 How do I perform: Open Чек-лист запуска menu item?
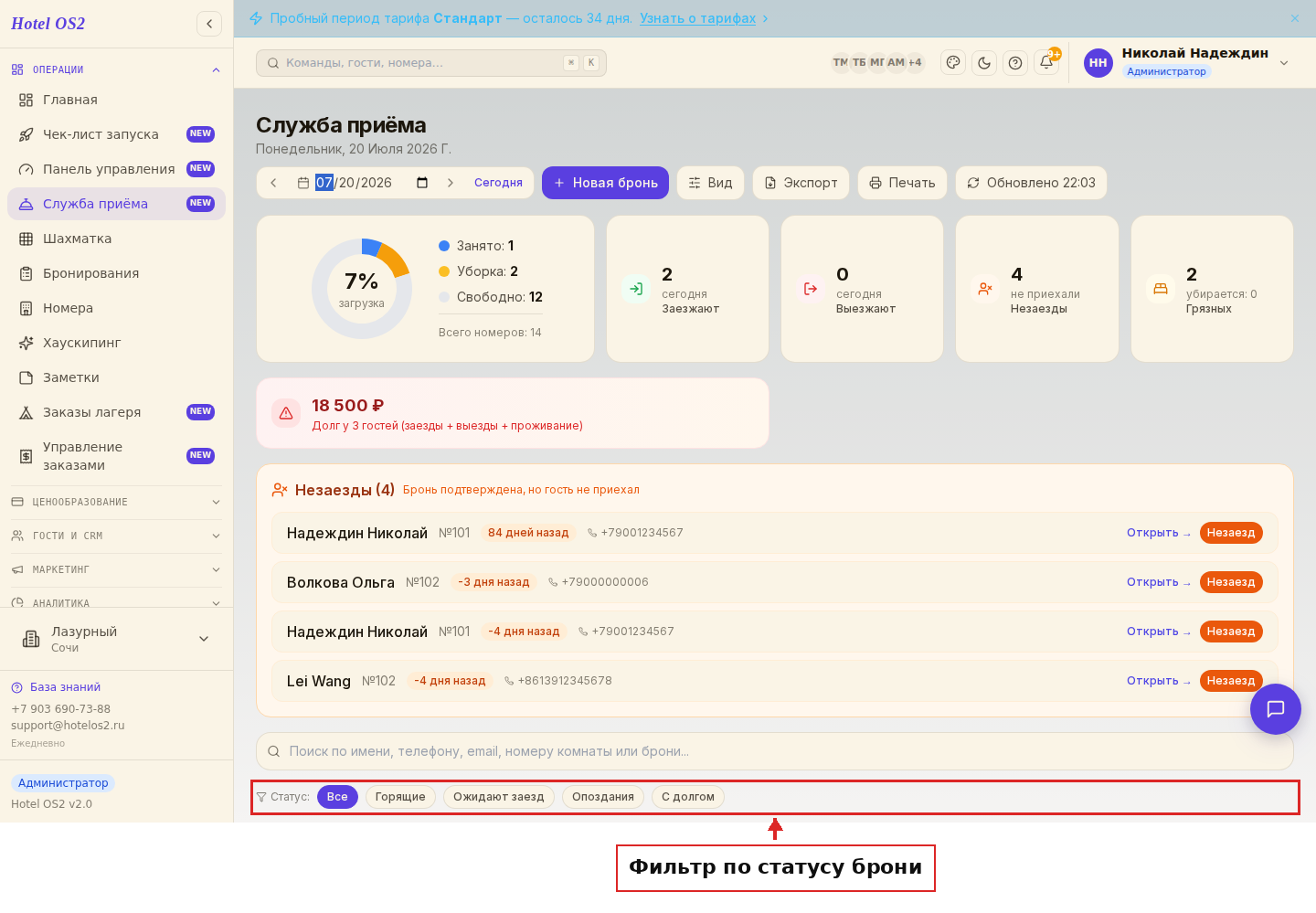tap(116, 134)
